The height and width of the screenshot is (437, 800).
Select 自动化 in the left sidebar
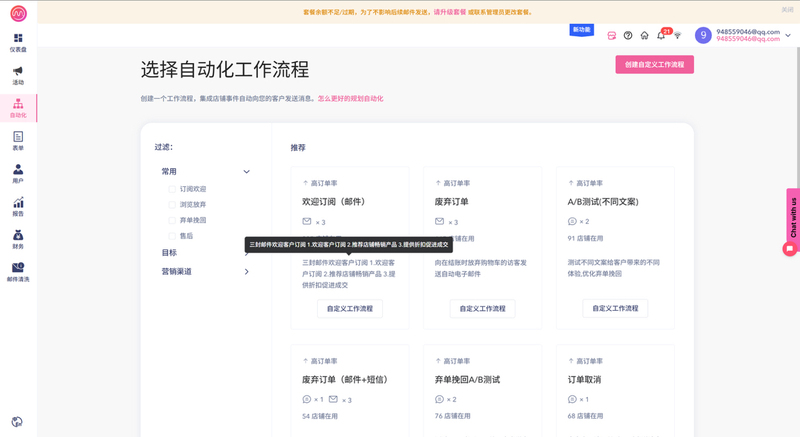[x=18, y=108]
